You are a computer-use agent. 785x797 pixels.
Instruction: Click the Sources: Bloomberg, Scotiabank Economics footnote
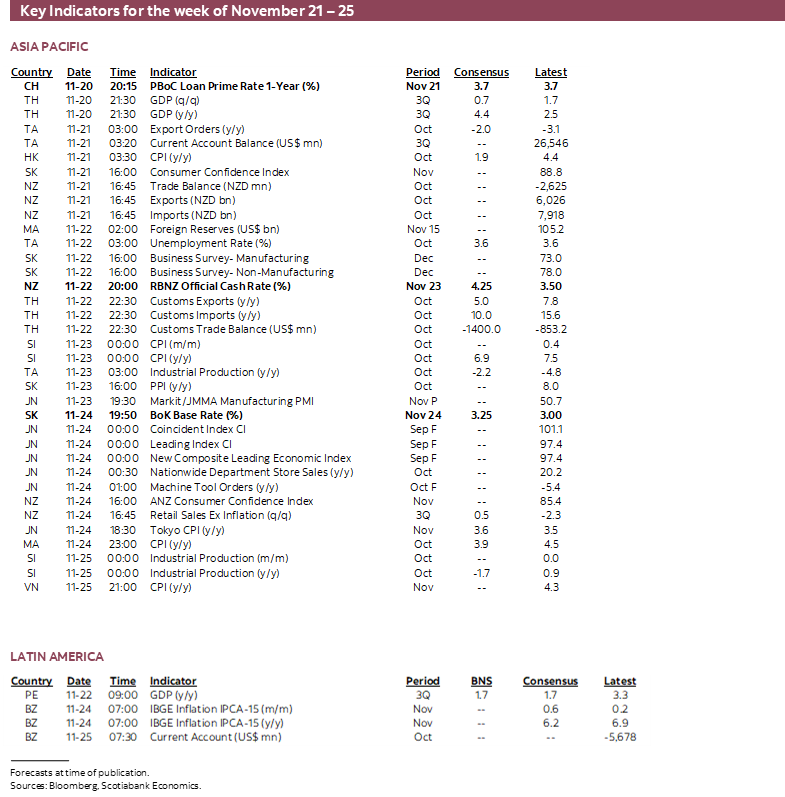pyautogui.click(x=106, y=786)
